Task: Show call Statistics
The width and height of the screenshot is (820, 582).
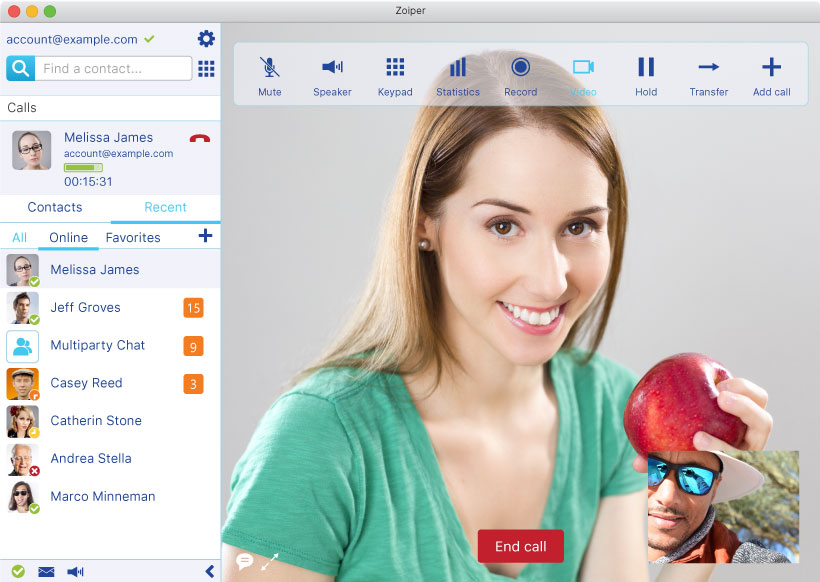Action: 458,76
